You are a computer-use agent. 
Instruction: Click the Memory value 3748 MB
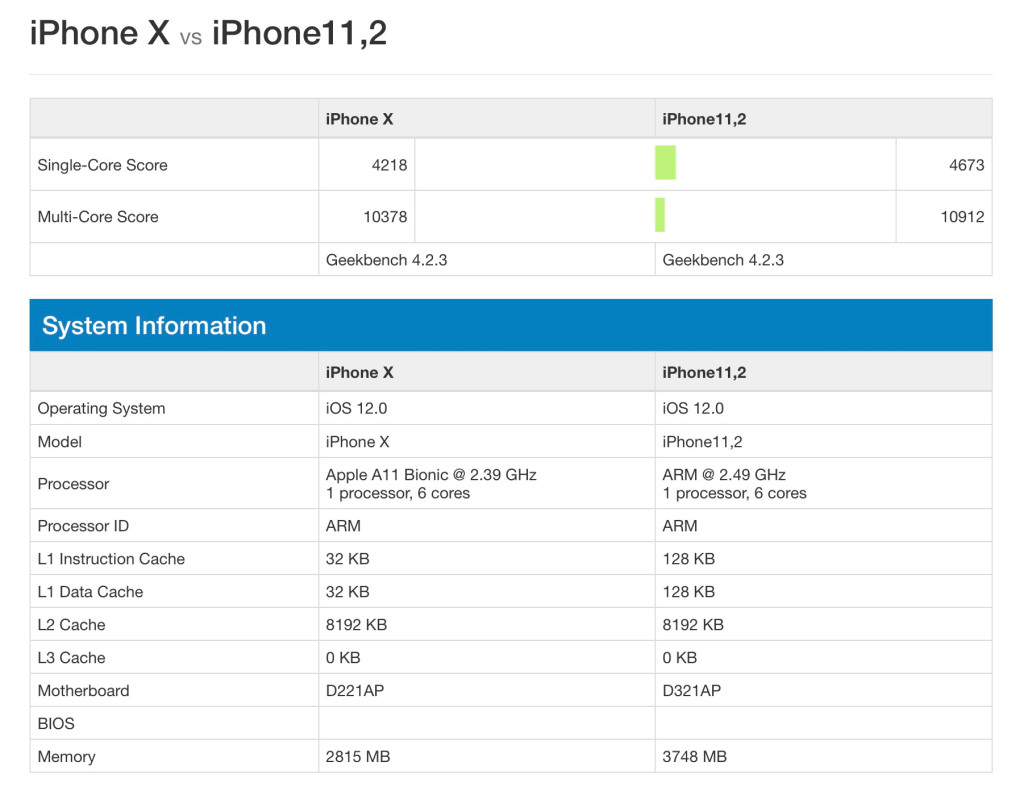(x=694, y=756)
